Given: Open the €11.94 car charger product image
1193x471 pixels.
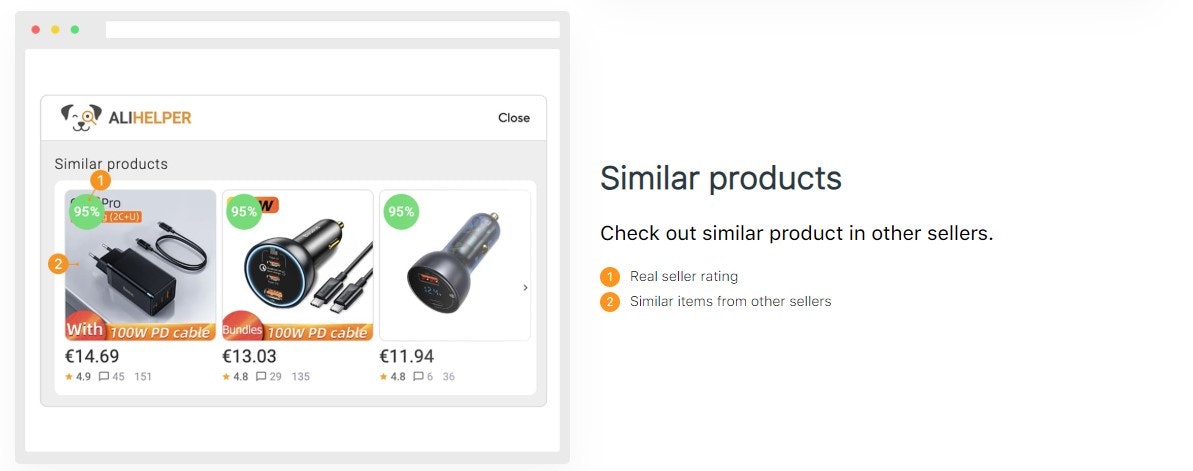Looking at the screenshot, I should pos(454,266).
